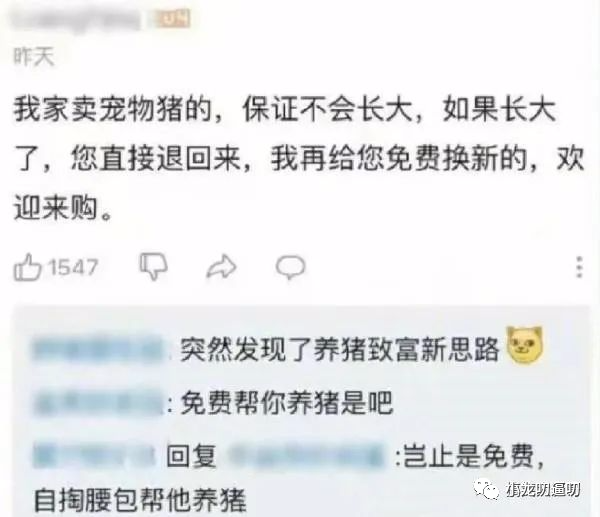Viewport: 600px width, 517px height.
Task: Tap the level badge beside the username
Action: [x=173, y=18]
